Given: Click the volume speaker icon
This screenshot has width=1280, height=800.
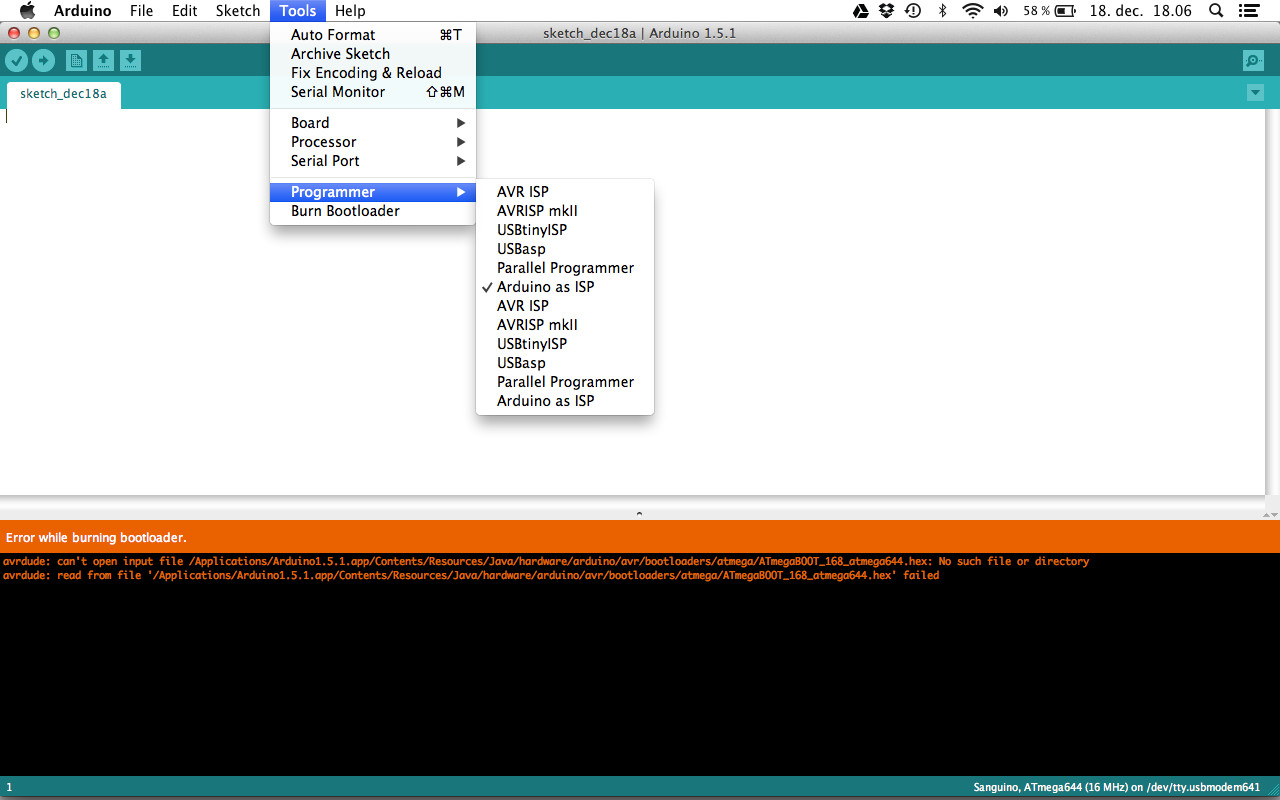Looking at the screenshot, I should coord(1001,11).
